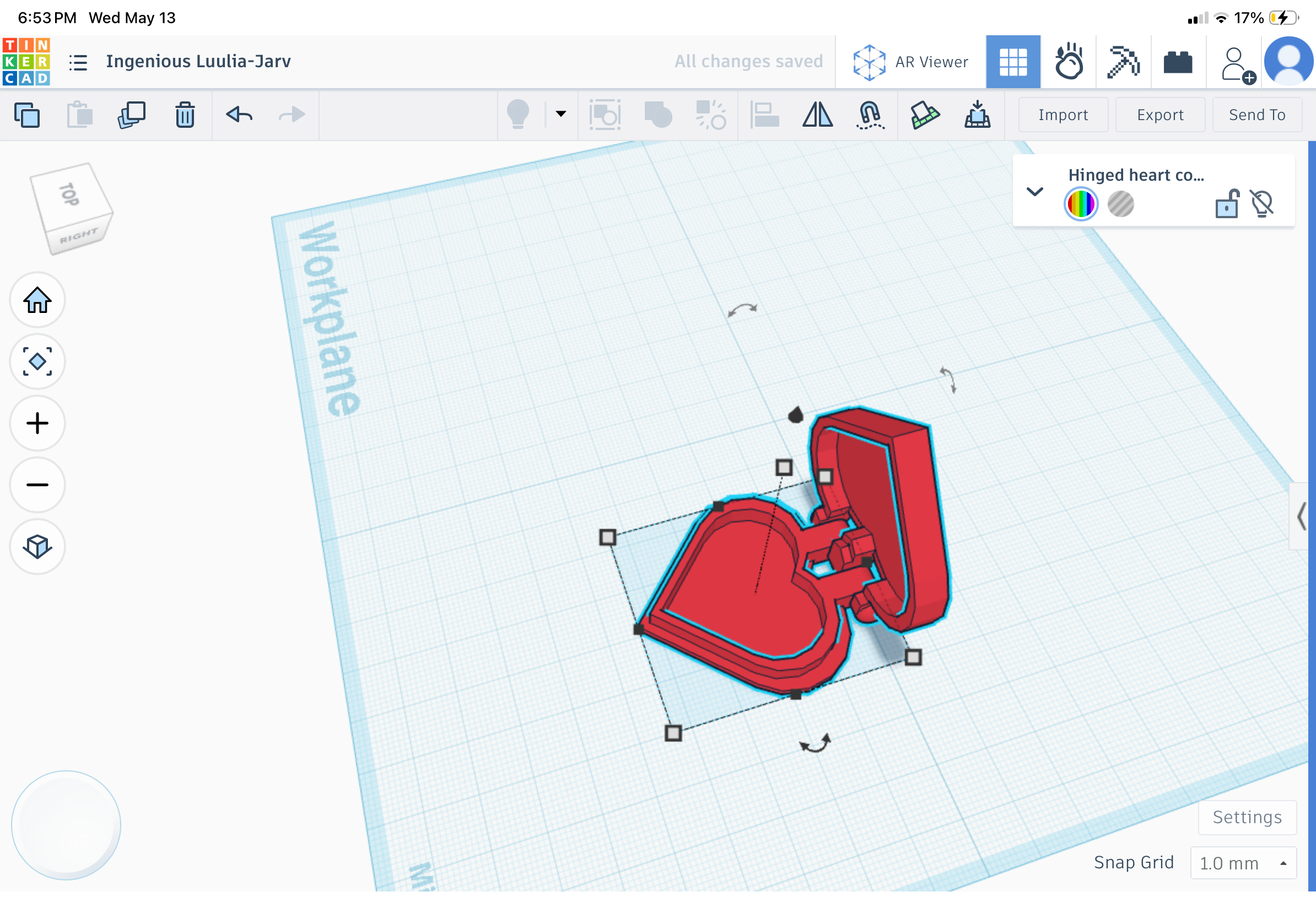Select the Mirror tool
The height and width of the screenshot is (919, 1316).
click(817, 115)
